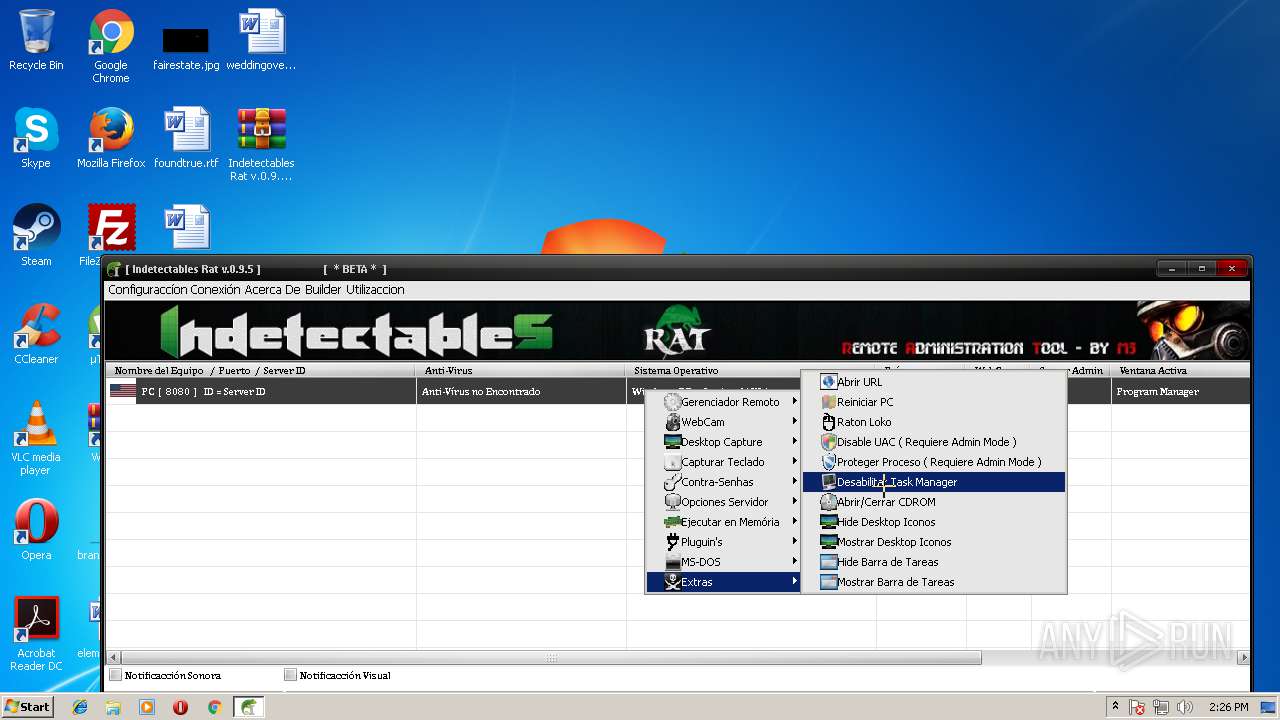Image resolution: width=1280 pixels, height=720 pixels.
Task: Enable the Notificaccion Sonora checkbox
Action: point(116,675)
